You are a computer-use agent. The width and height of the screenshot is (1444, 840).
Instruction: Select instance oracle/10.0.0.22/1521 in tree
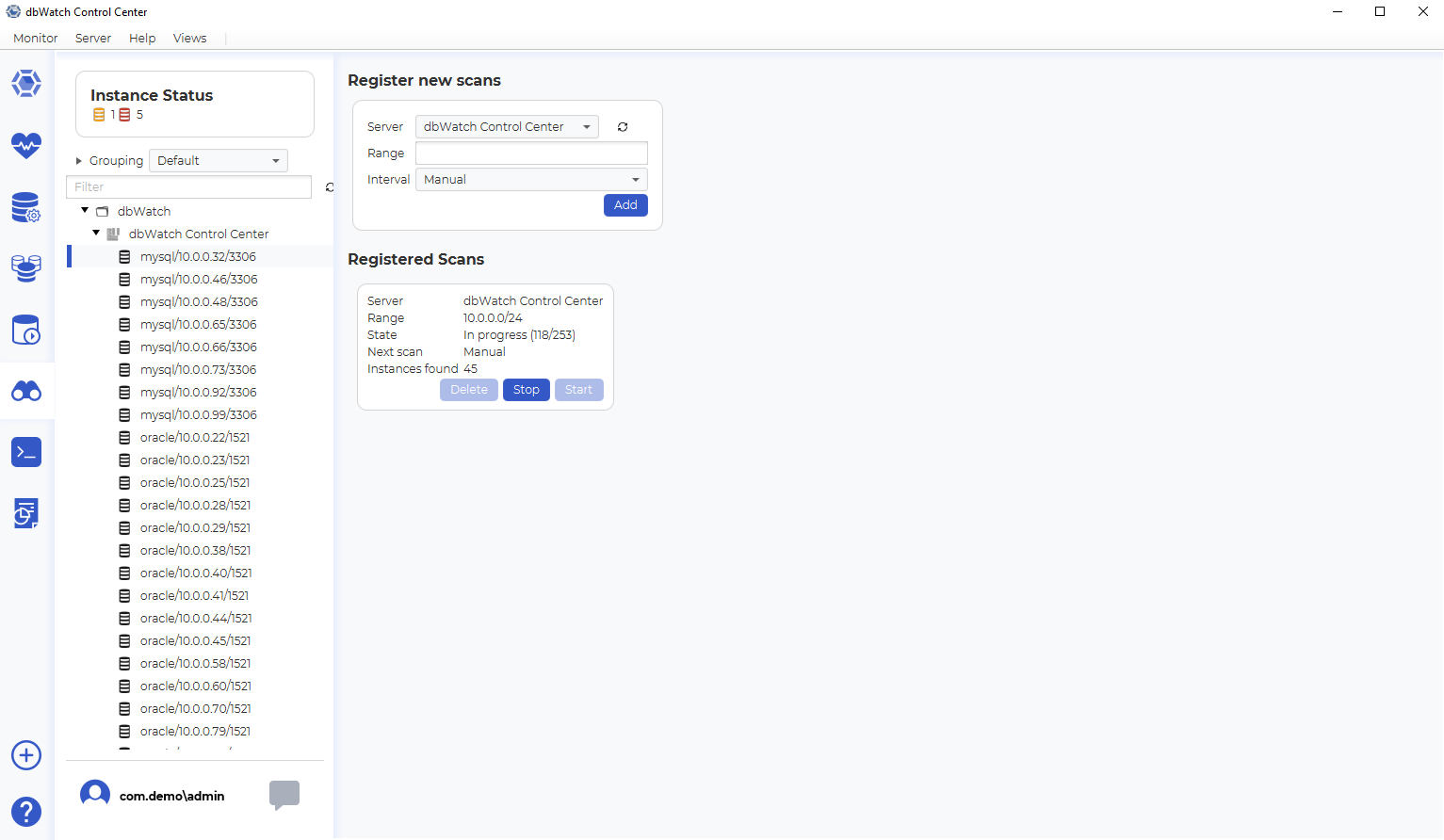click(195, 438)
